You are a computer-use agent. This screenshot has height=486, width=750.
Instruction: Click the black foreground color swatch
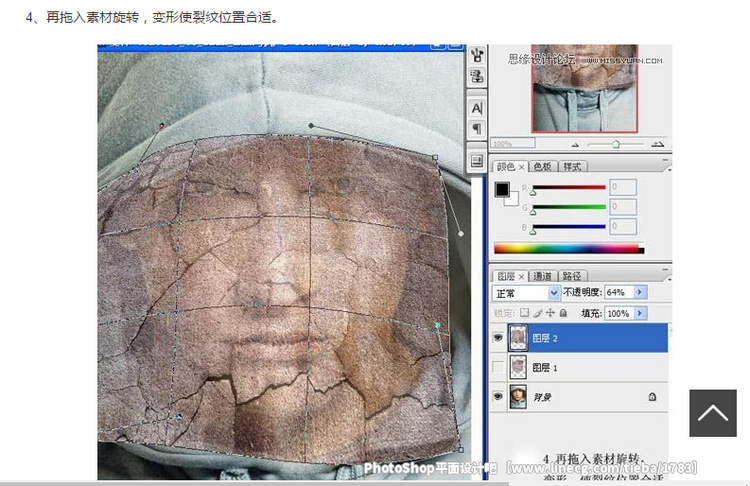coord(502,189)
